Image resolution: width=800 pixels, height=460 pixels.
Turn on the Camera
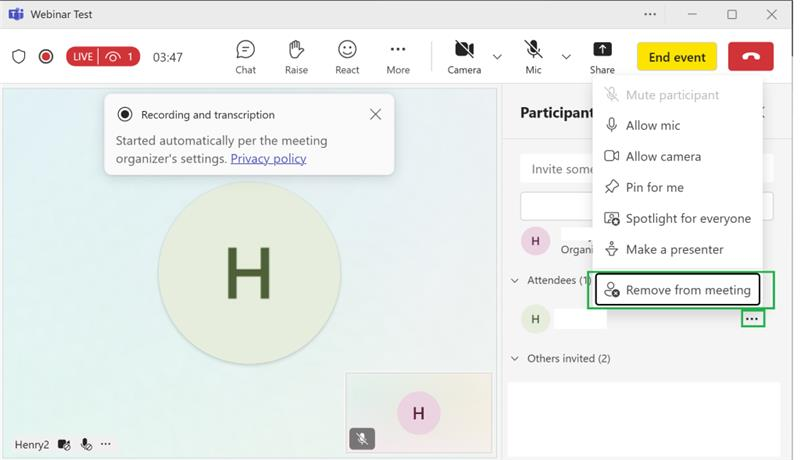464,57
